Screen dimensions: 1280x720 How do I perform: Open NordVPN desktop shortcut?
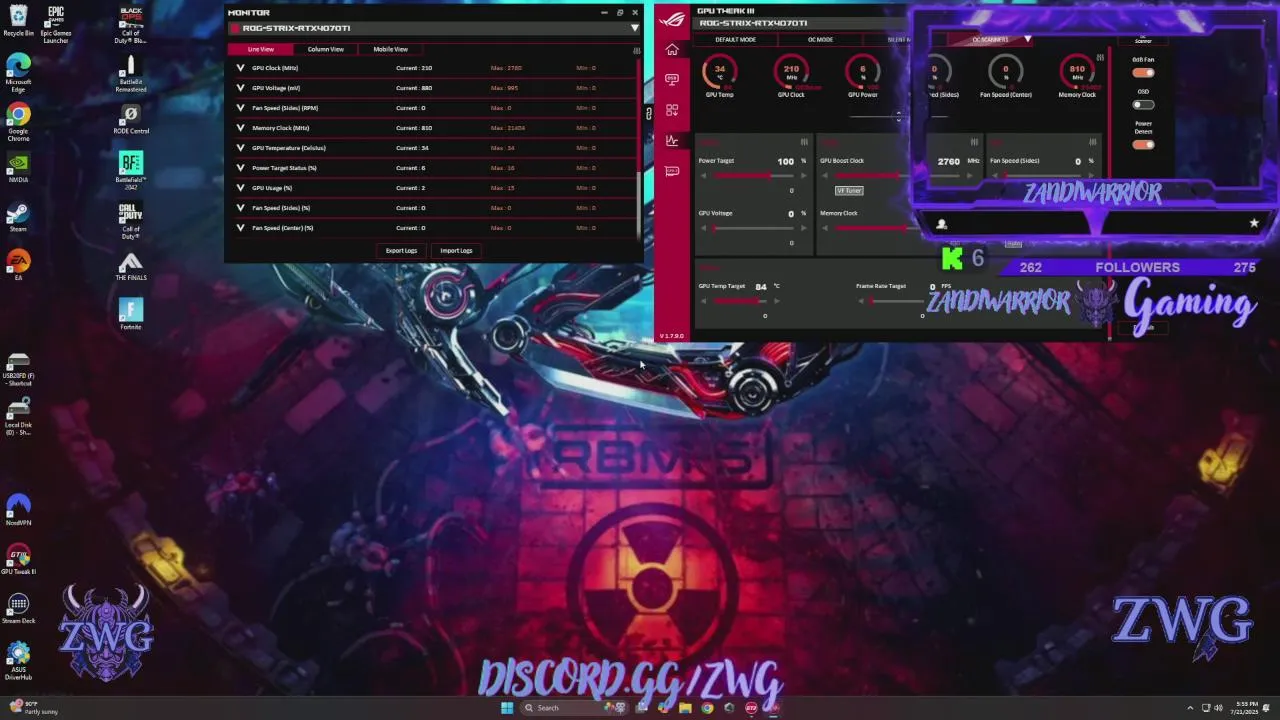(18, 510)
